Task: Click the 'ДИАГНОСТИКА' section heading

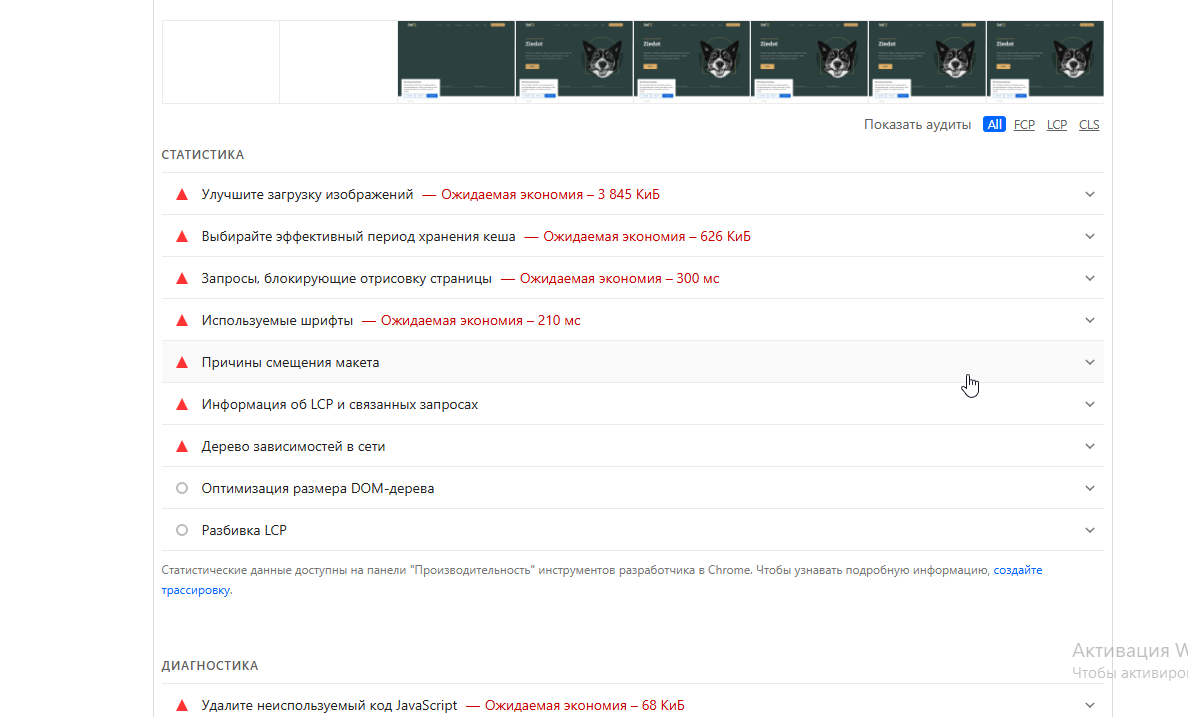Action: pos(210,665)
